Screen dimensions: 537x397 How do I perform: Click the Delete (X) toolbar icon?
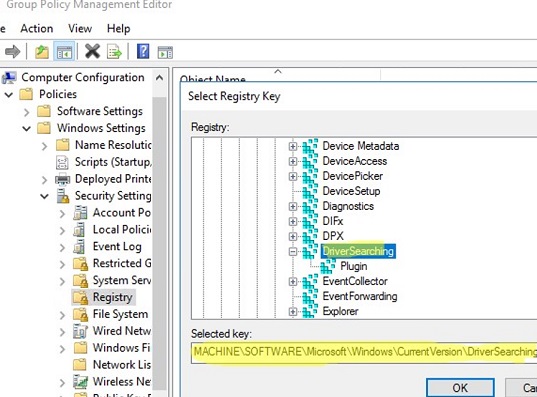pos(92,52)
